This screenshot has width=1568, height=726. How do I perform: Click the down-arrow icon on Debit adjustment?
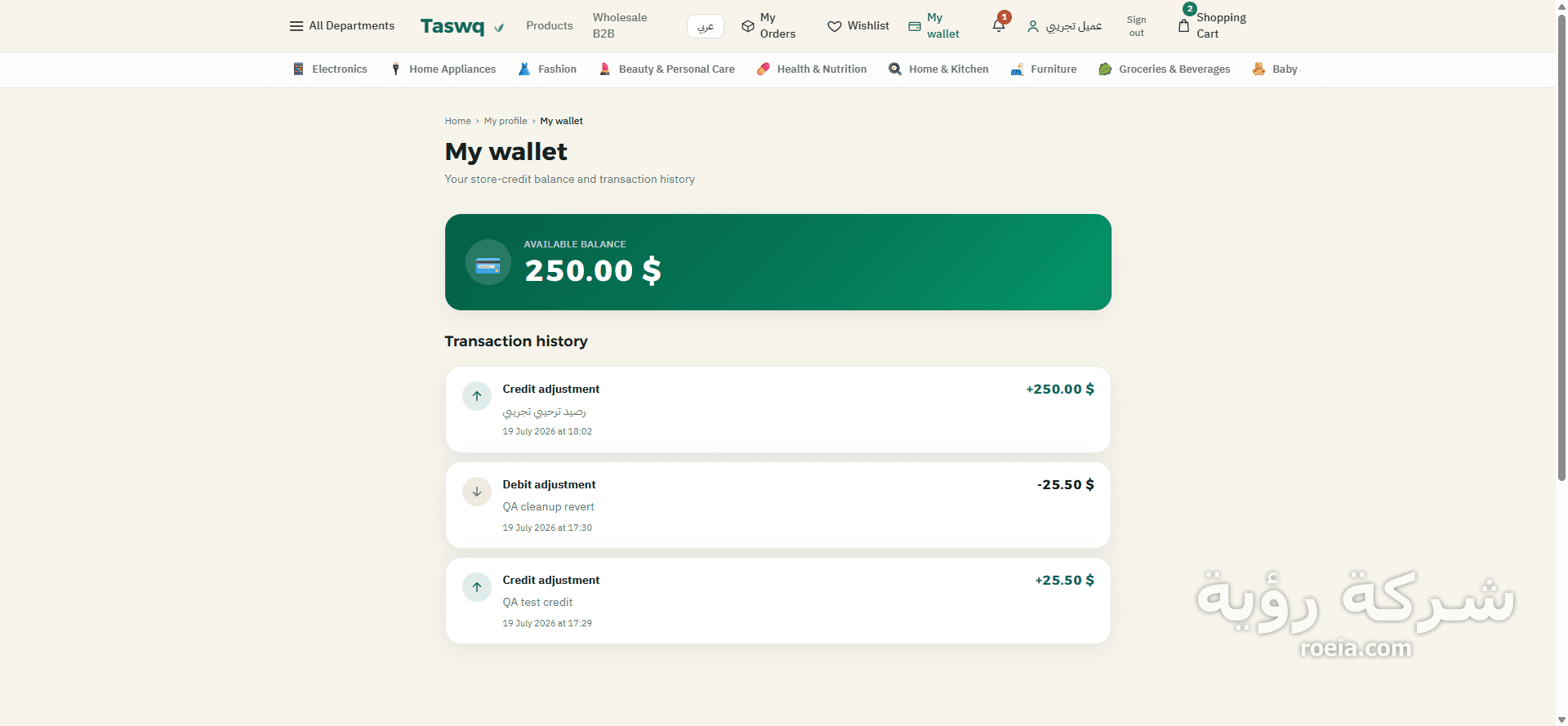477,492
